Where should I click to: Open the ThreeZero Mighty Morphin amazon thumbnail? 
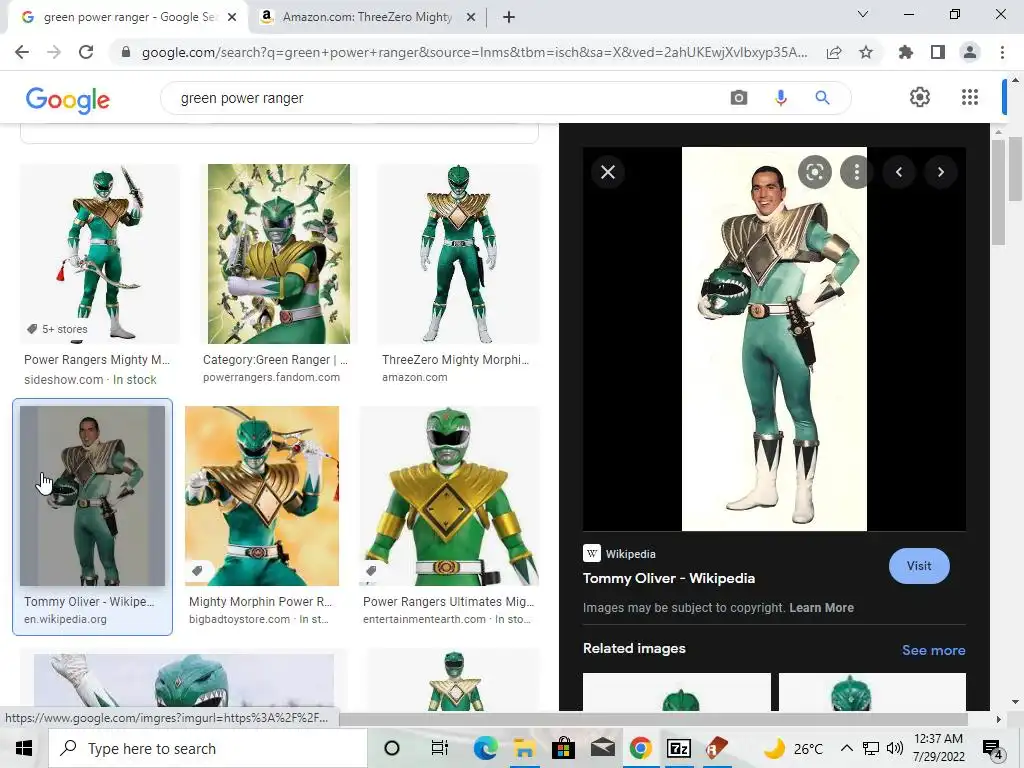pyautogui.click(x=458, y=254)
